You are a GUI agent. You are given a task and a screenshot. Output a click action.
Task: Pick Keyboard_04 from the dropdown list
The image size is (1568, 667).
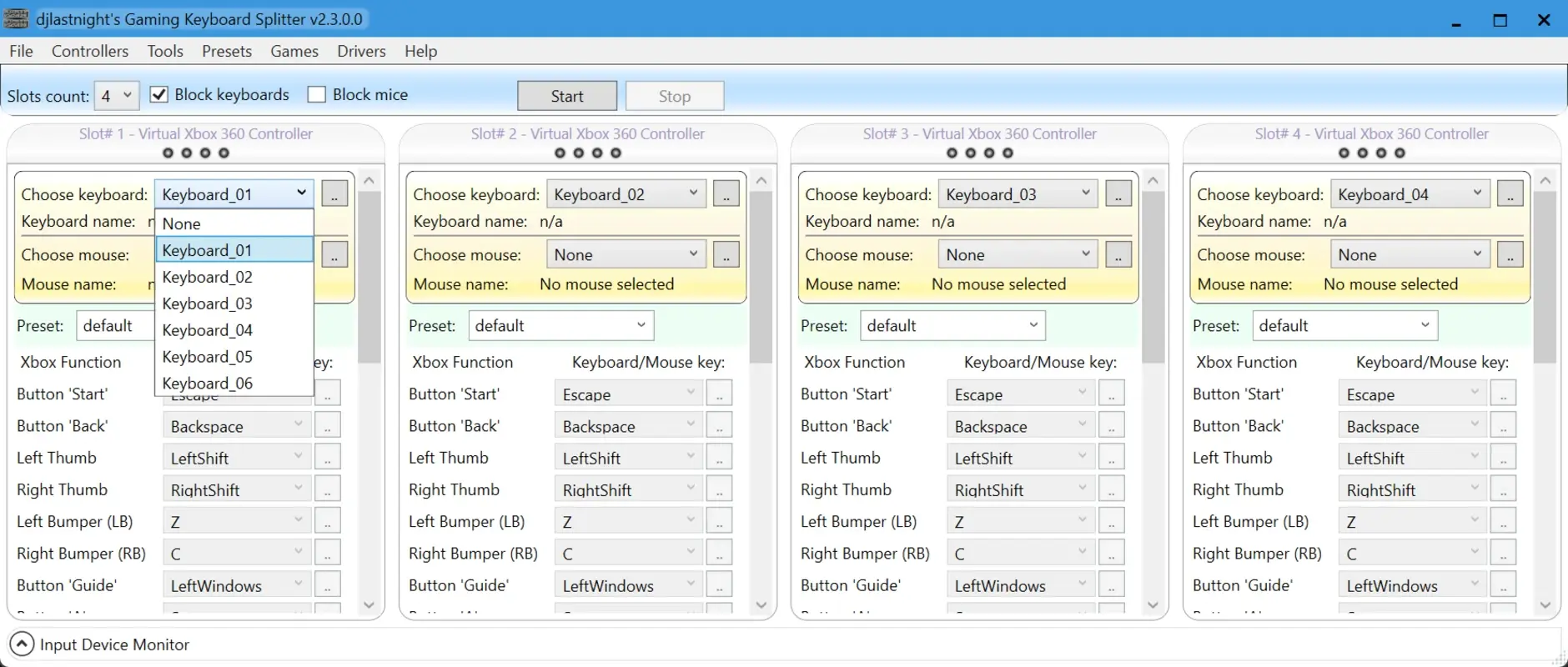(234, 330)
